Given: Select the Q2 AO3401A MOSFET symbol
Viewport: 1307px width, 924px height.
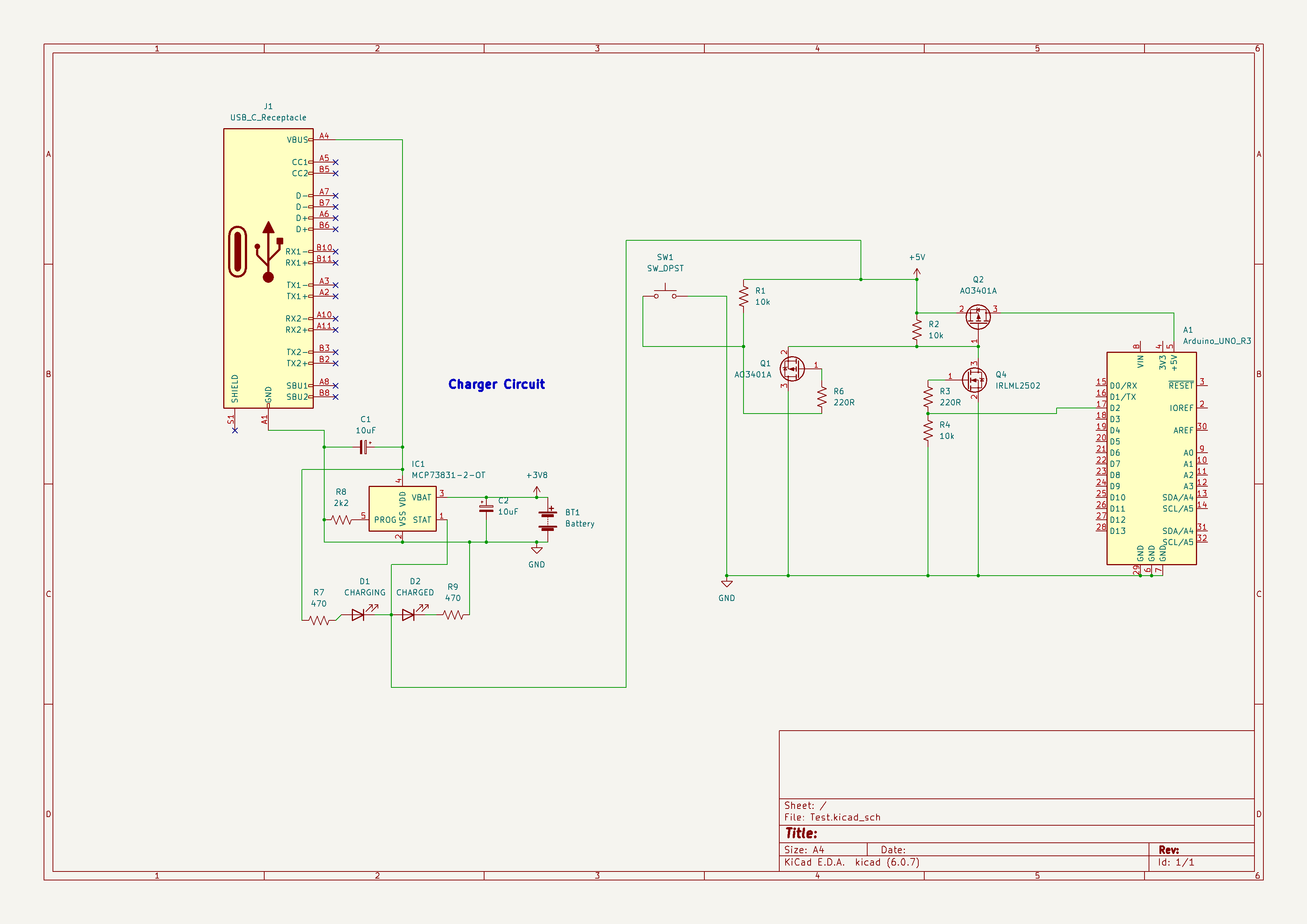Looking at the screenshot, I should coord(978,317).
